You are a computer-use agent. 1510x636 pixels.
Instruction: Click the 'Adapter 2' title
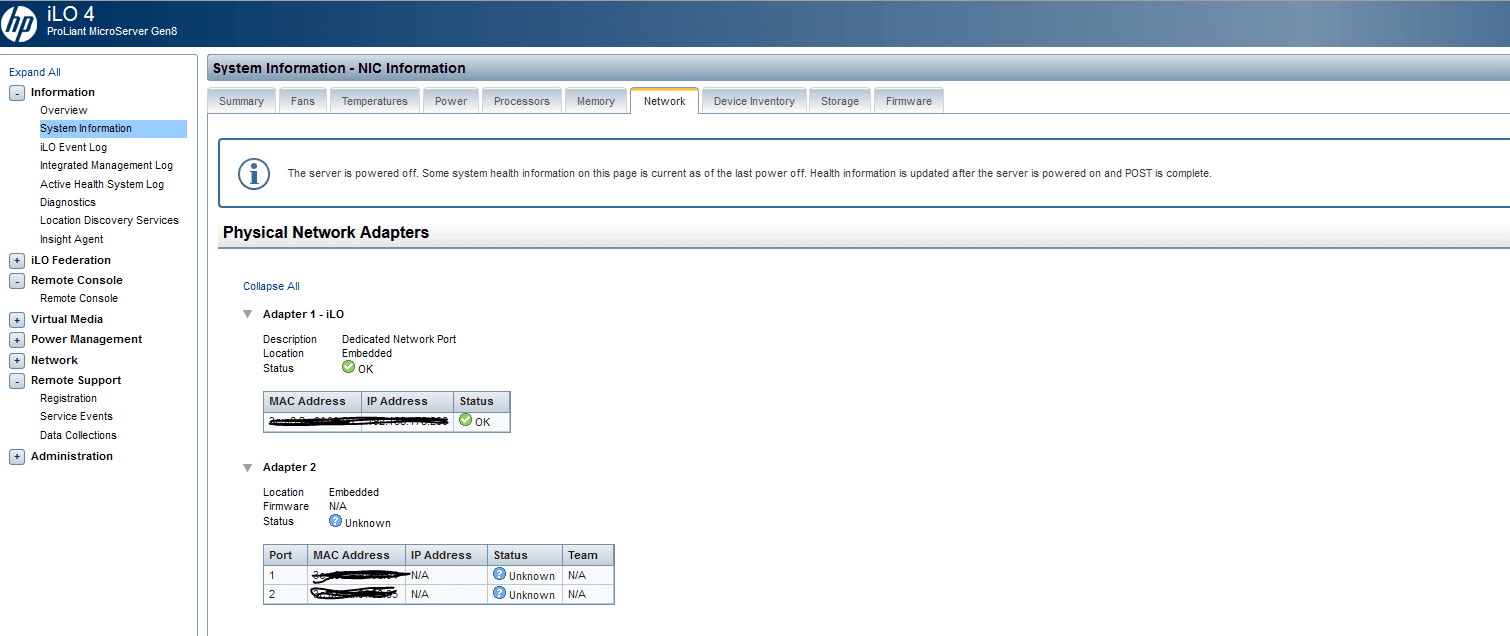(289, 467)
